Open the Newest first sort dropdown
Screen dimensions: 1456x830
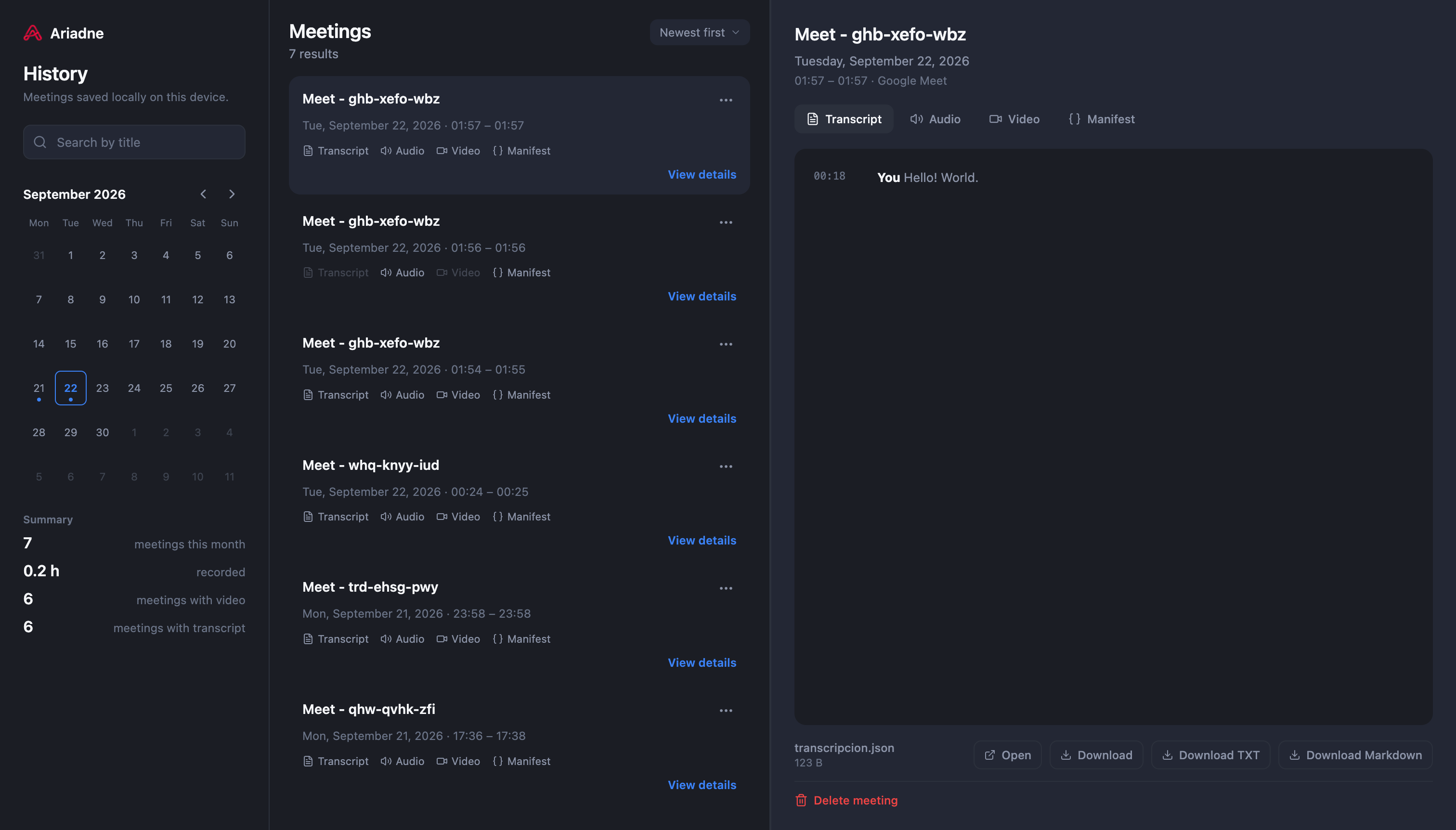(700, 32)
